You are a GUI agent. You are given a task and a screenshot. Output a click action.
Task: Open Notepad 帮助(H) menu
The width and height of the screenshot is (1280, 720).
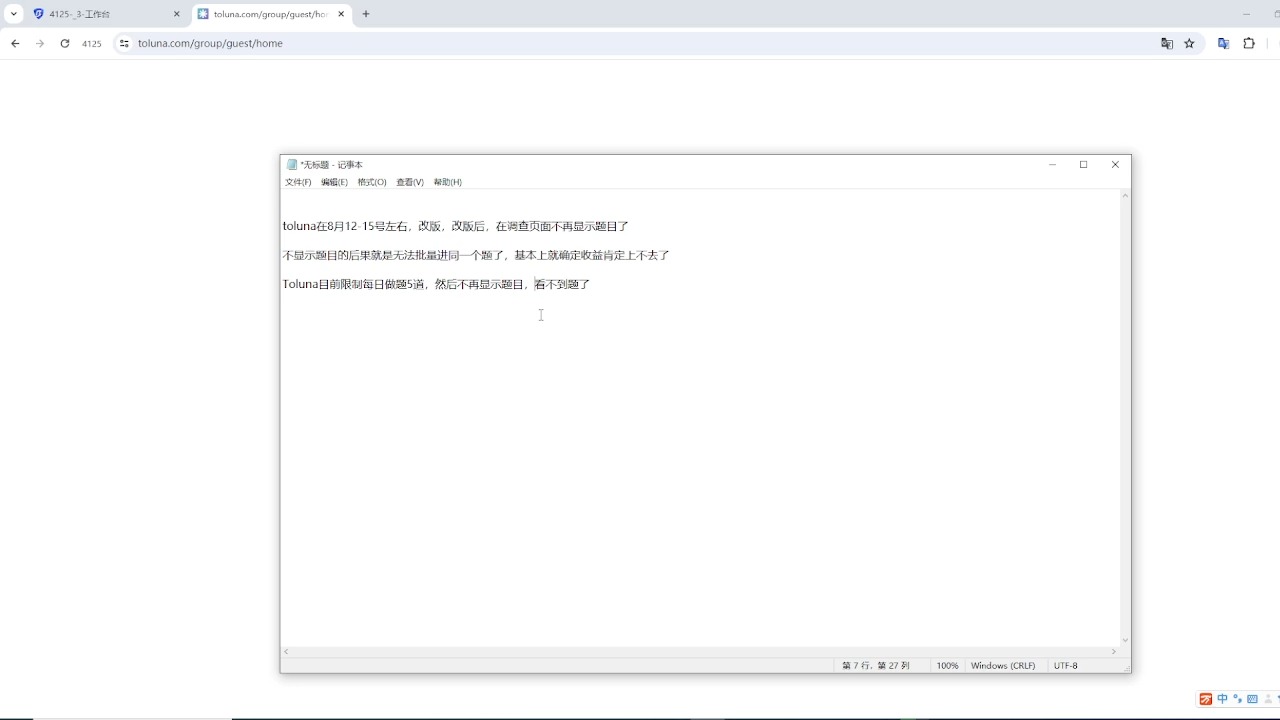pyautogui.click(x=447, y=182)
